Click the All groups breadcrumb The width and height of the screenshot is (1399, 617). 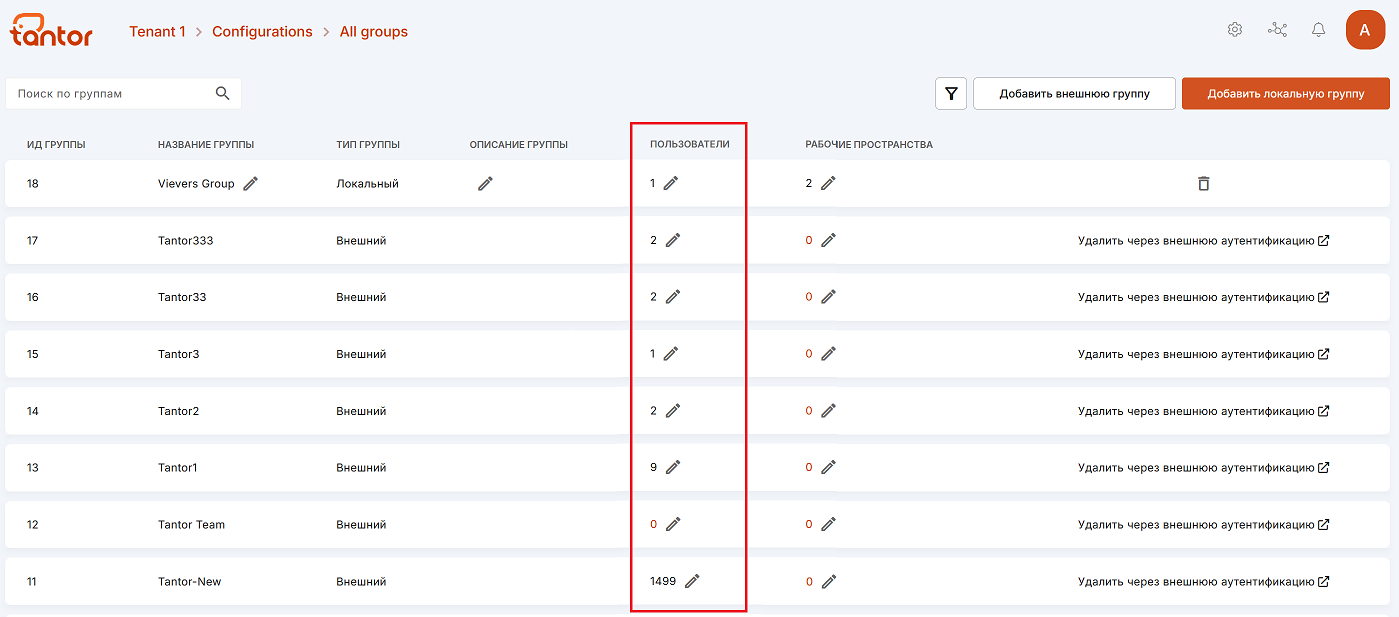click(x=374, y=32)
